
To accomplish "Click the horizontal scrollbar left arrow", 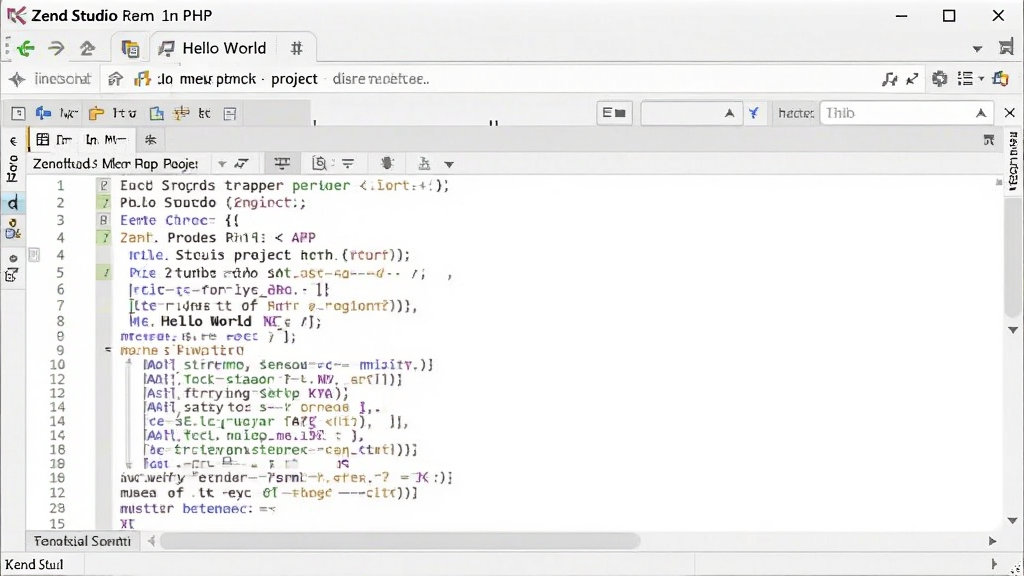I will point(152,541).
